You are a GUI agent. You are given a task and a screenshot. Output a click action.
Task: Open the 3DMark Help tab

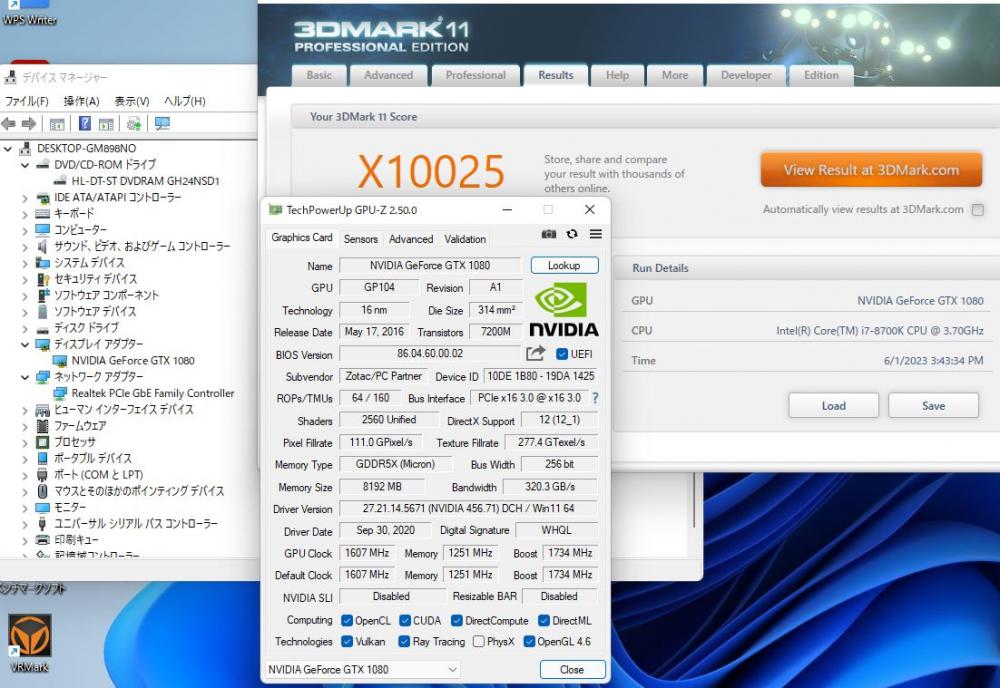pos(617,75)
